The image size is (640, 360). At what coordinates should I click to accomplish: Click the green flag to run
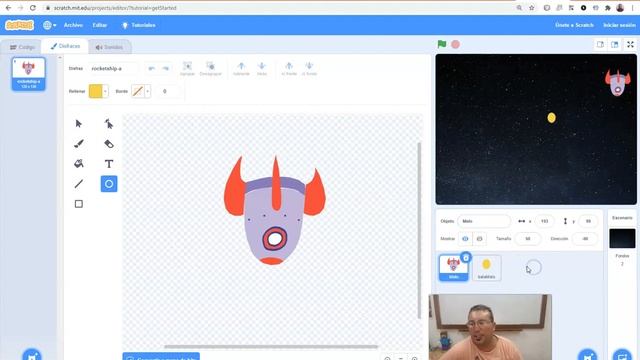coord(442,44)
